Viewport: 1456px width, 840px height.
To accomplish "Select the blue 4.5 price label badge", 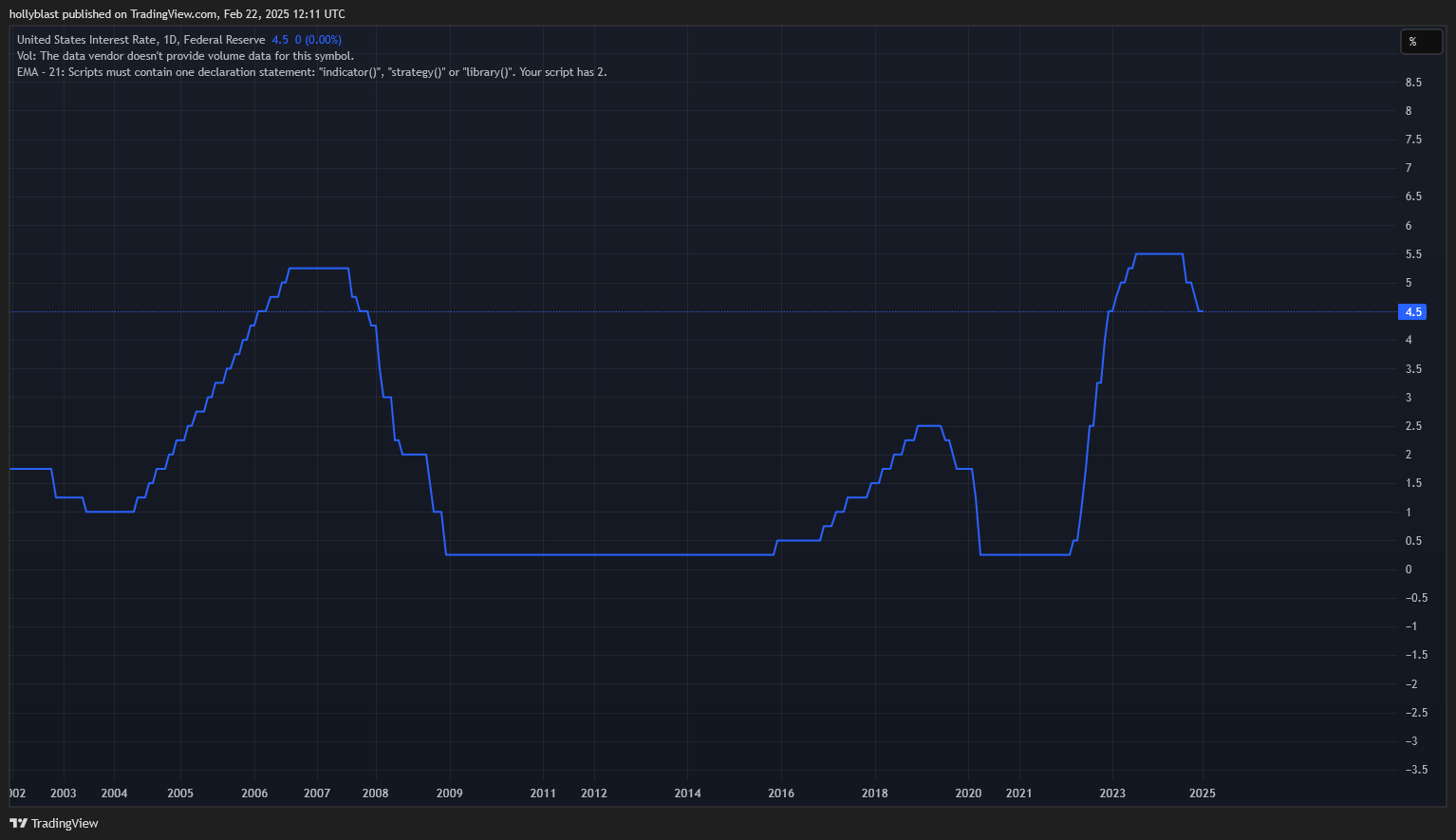I will tap(1411, 311).
